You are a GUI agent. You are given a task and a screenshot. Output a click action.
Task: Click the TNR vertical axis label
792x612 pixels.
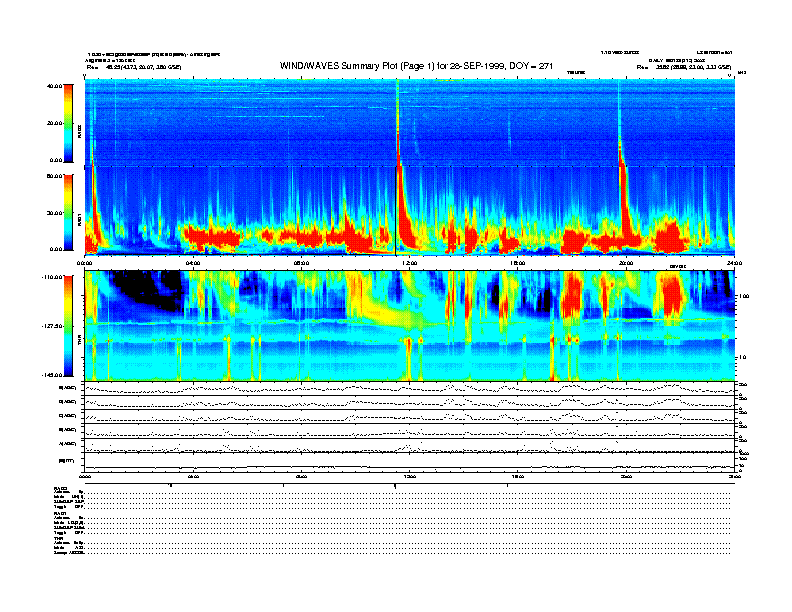[79, 342]
